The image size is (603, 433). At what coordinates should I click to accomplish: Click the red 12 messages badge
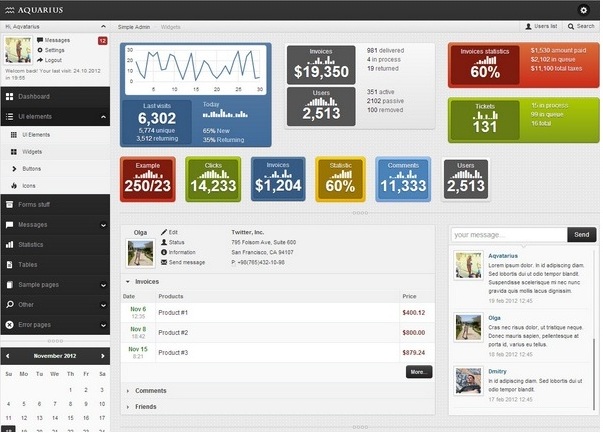click(102, 41)
